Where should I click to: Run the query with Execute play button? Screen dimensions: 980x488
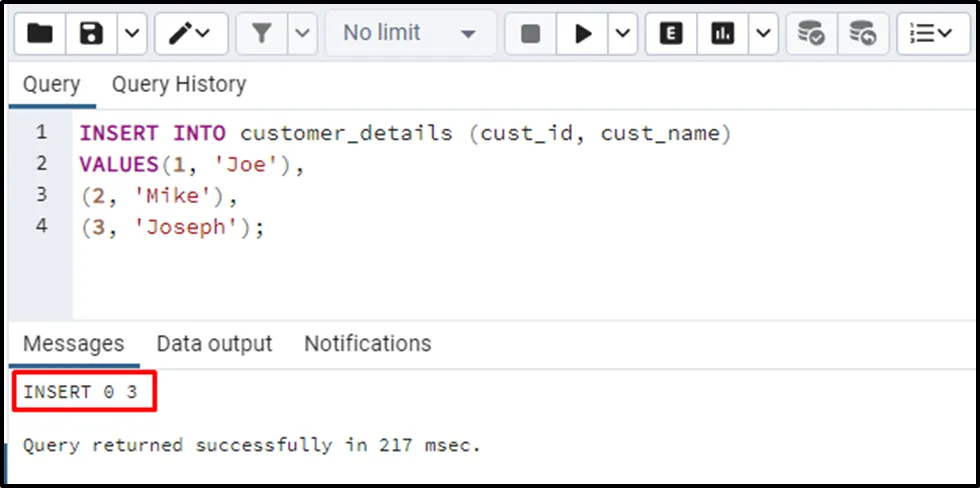(582, 34)
